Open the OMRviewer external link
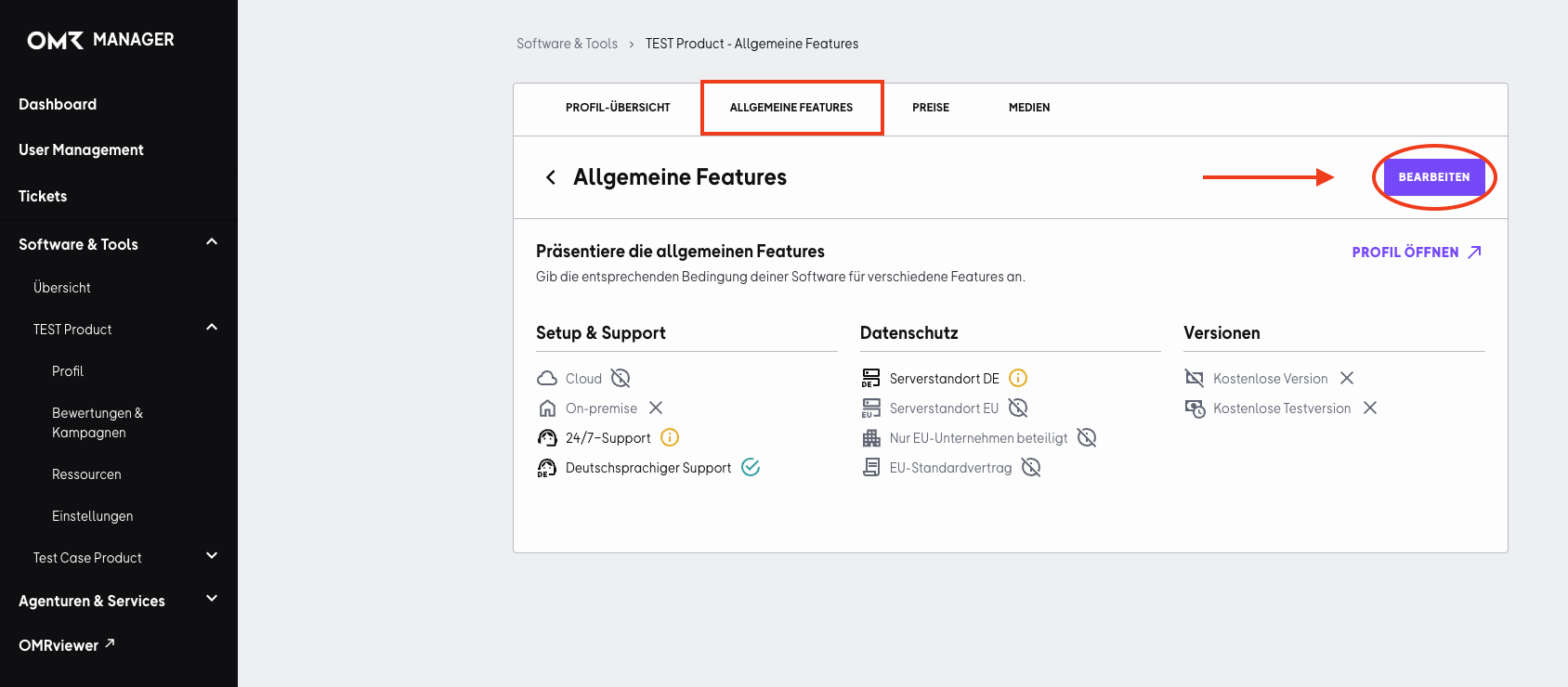The width and height of the screenshot is (1568, 687). (x=67, y=645)
